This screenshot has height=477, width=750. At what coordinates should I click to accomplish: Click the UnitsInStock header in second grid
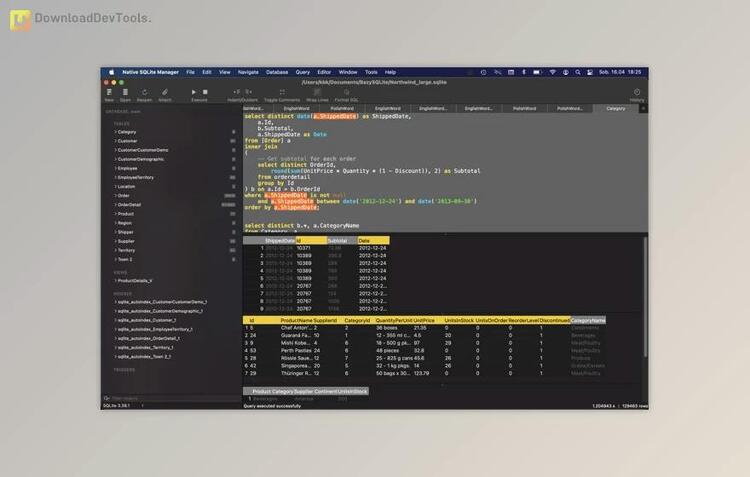[459, 320]
